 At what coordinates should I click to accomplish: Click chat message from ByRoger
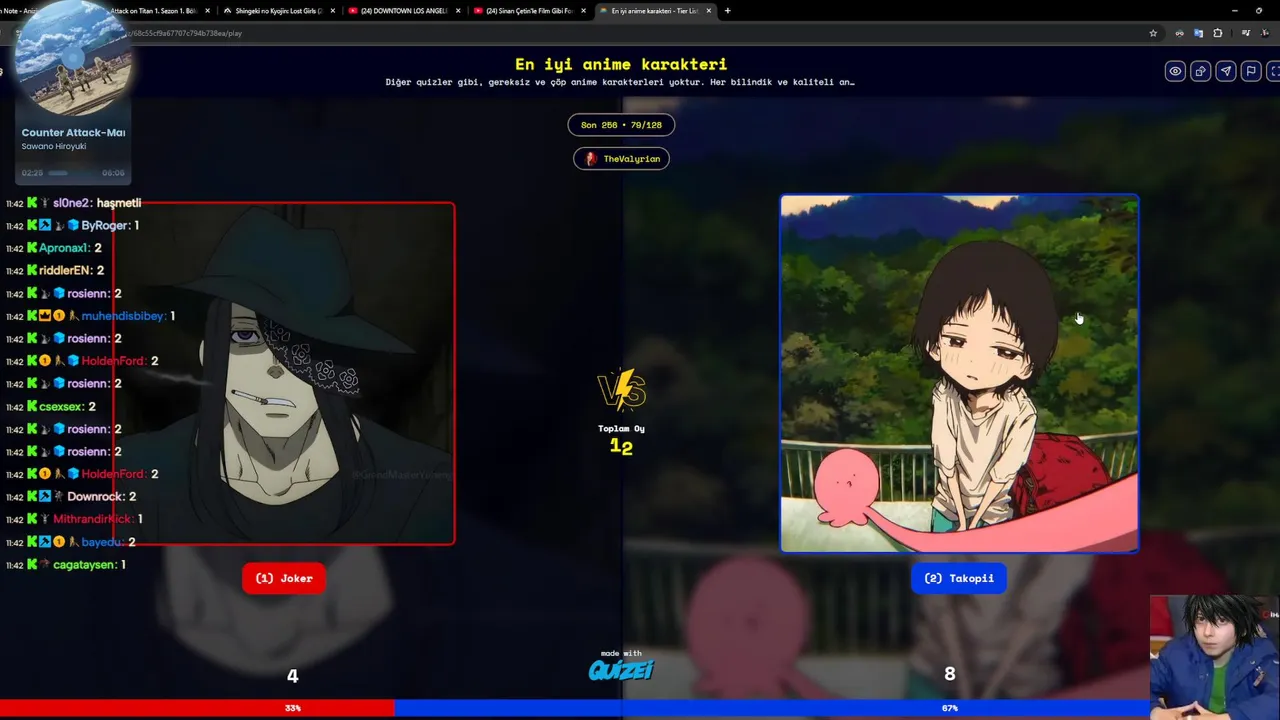click(x=72, y=225)
